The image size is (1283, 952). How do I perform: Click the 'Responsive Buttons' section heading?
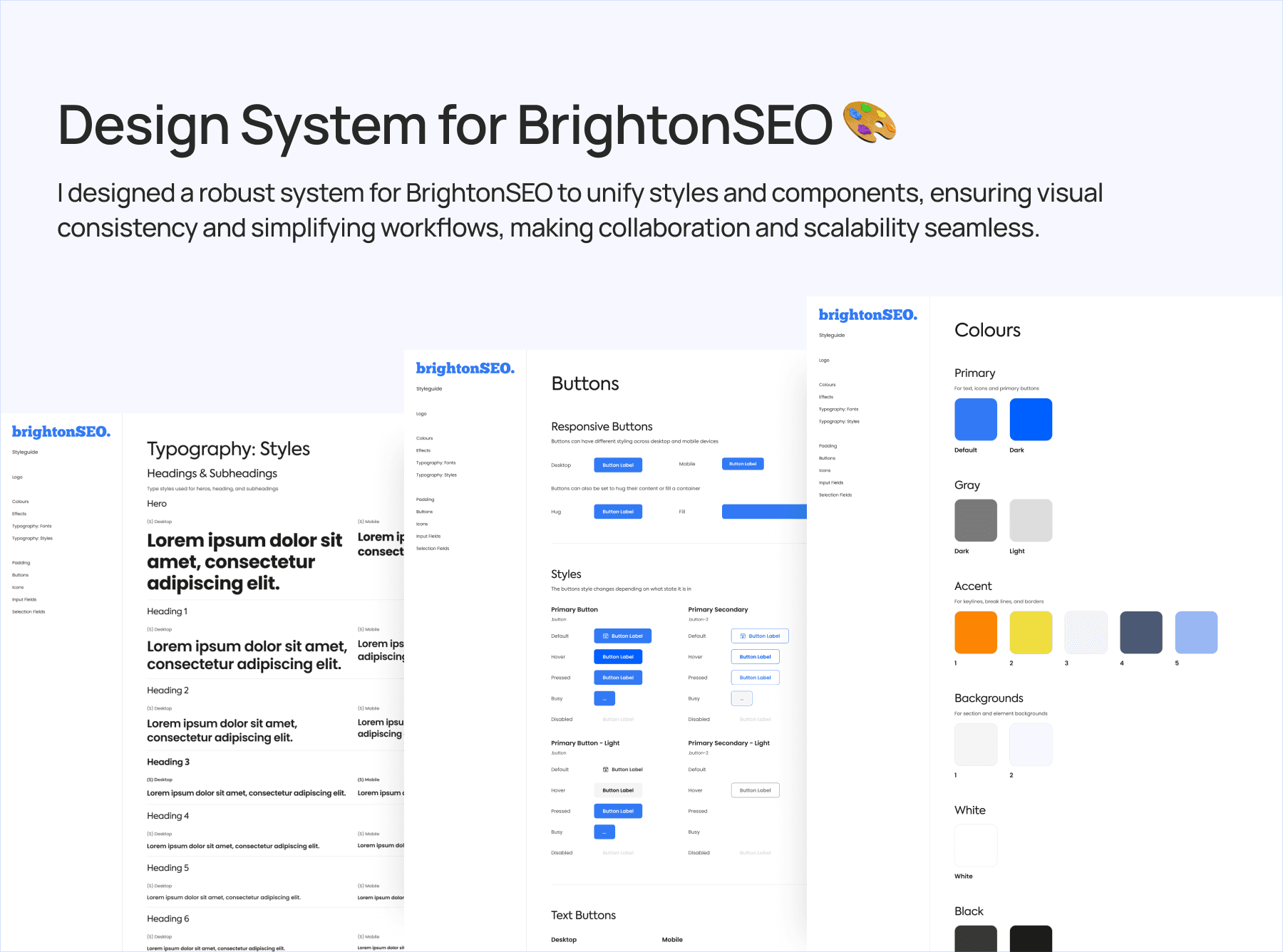click(602, 427)
